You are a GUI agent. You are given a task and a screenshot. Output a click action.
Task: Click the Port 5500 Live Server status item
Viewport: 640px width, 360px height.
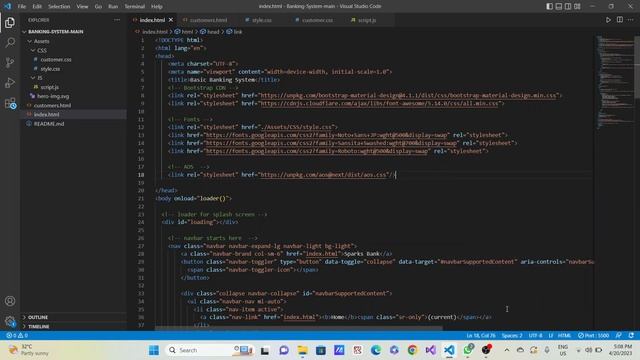point(593,336)
